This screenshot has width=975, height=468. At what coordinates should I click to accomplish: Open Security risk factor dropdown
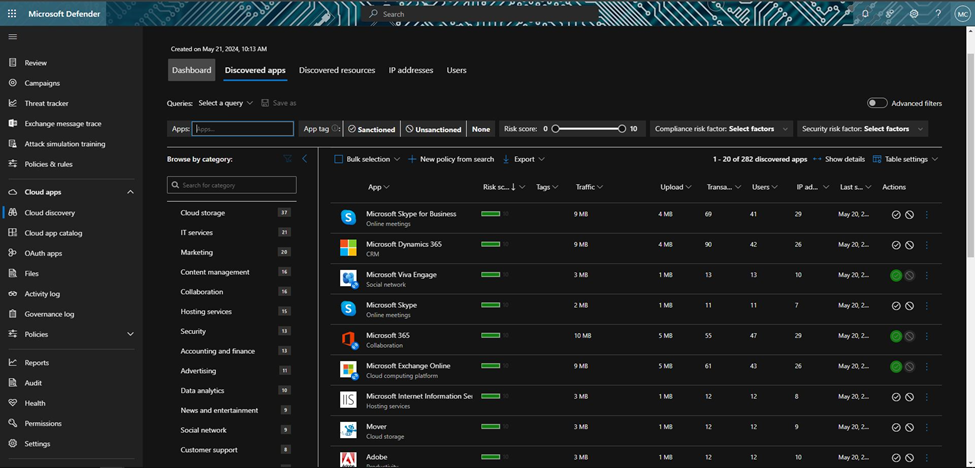862,129
